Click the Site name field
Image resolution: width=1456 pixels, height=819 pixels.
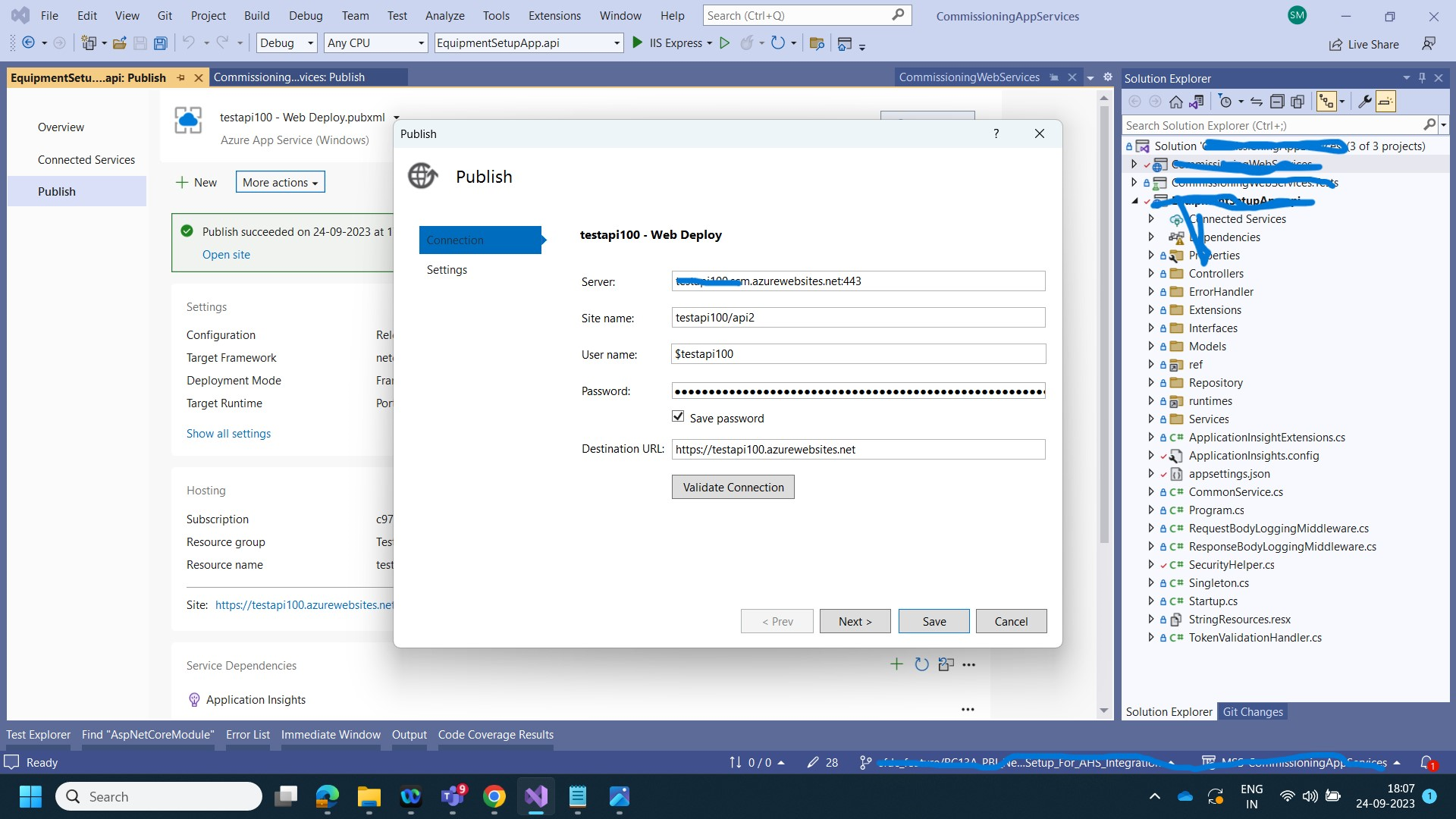pos(858,317)
